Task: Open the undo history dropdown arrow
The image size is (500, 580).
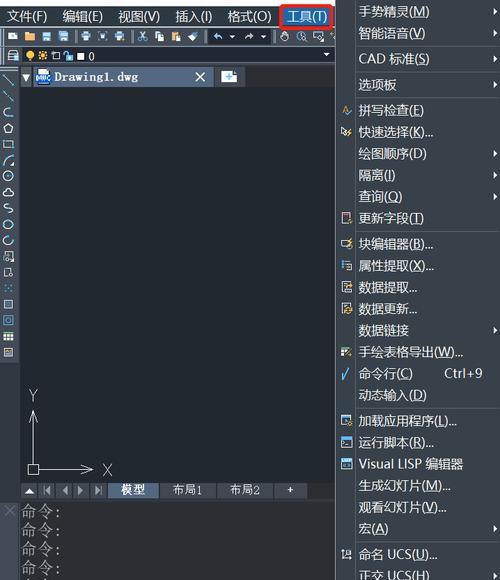Action: pyautogui.click(x=232, y=37)
